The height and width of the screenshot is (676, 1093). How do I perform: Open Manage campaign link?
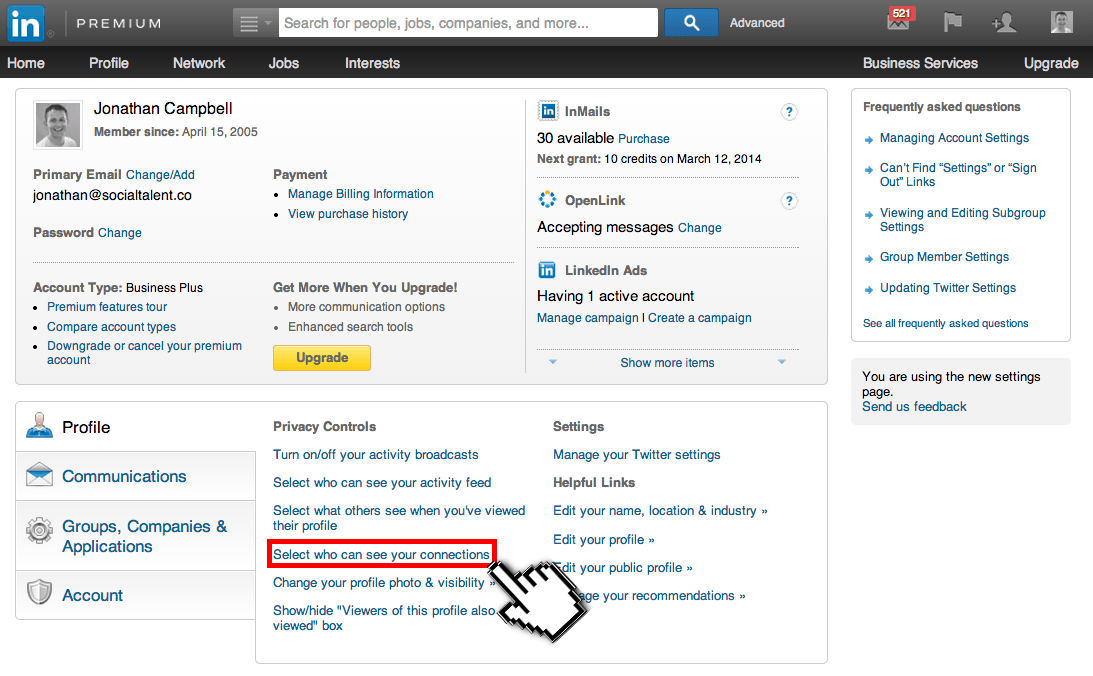(x=588, y=318)
